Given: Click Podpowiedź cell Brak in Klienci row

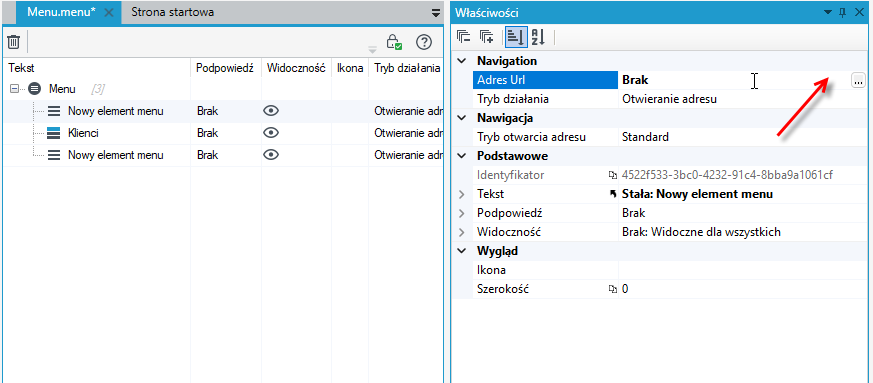Looking at the screenshot, I should (208, 133).
